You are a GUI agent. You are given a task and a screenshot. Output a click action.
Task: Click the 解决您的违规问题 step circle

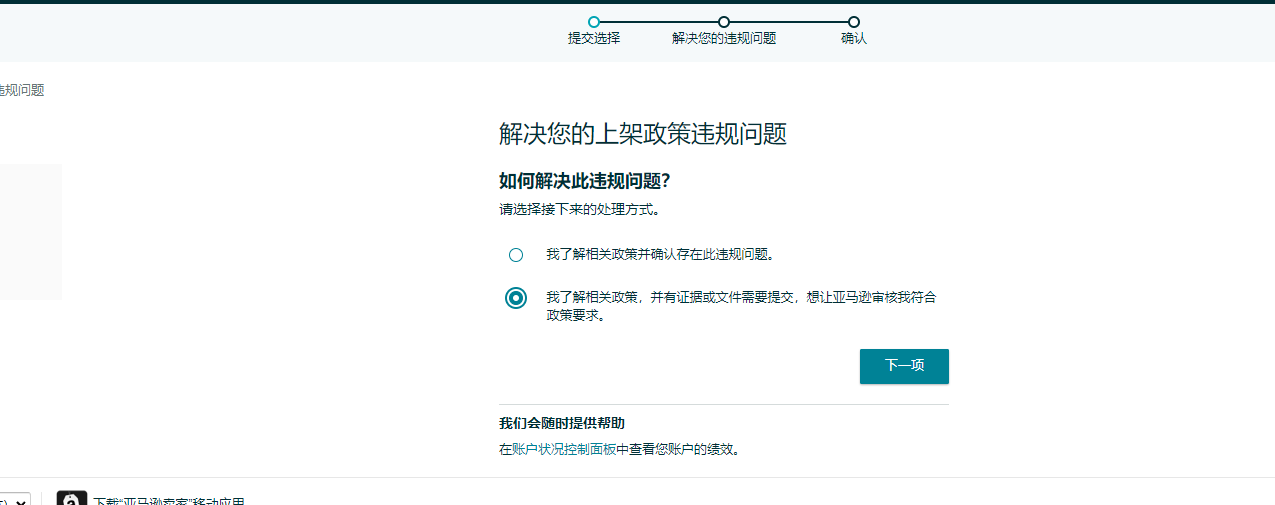tap(724, 22)
